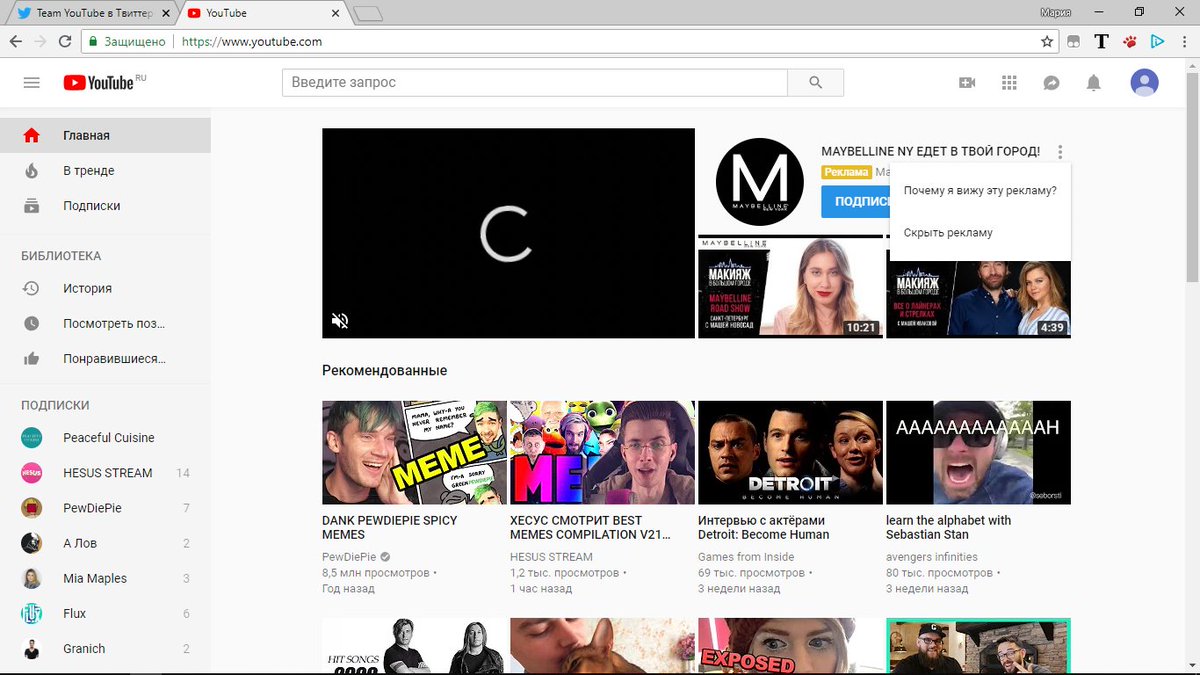Screen dimensions: 1200x675
Task: Click the search magnifier button
Action: coord(815,82)
